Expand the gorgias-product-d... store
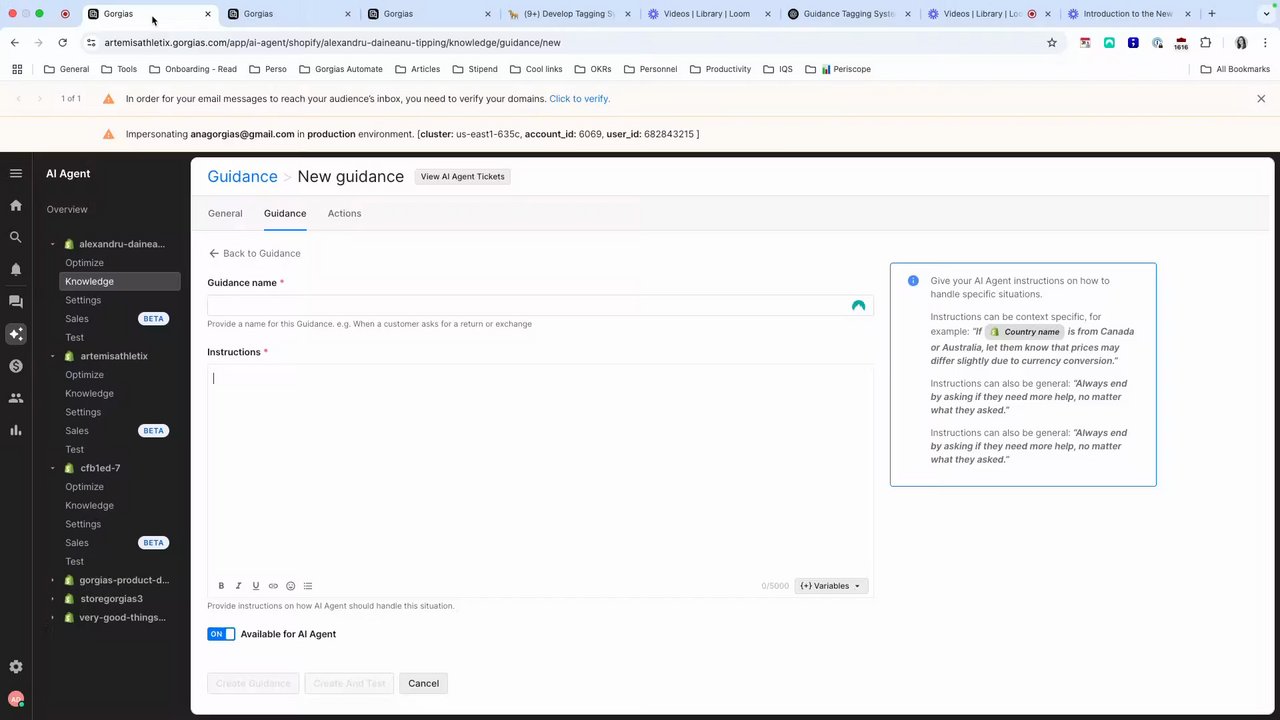The image size is (1280, 720). tap(53, 580)
